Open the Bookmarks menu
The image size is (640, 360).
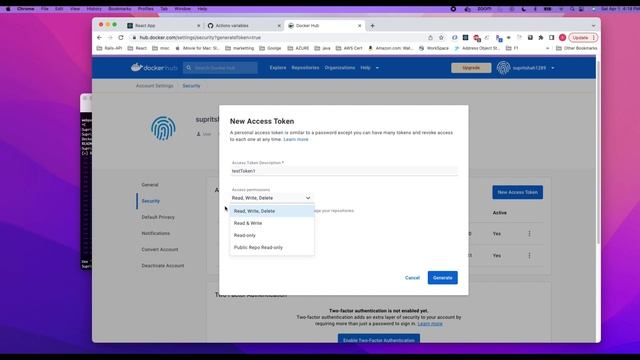[120, 9]
